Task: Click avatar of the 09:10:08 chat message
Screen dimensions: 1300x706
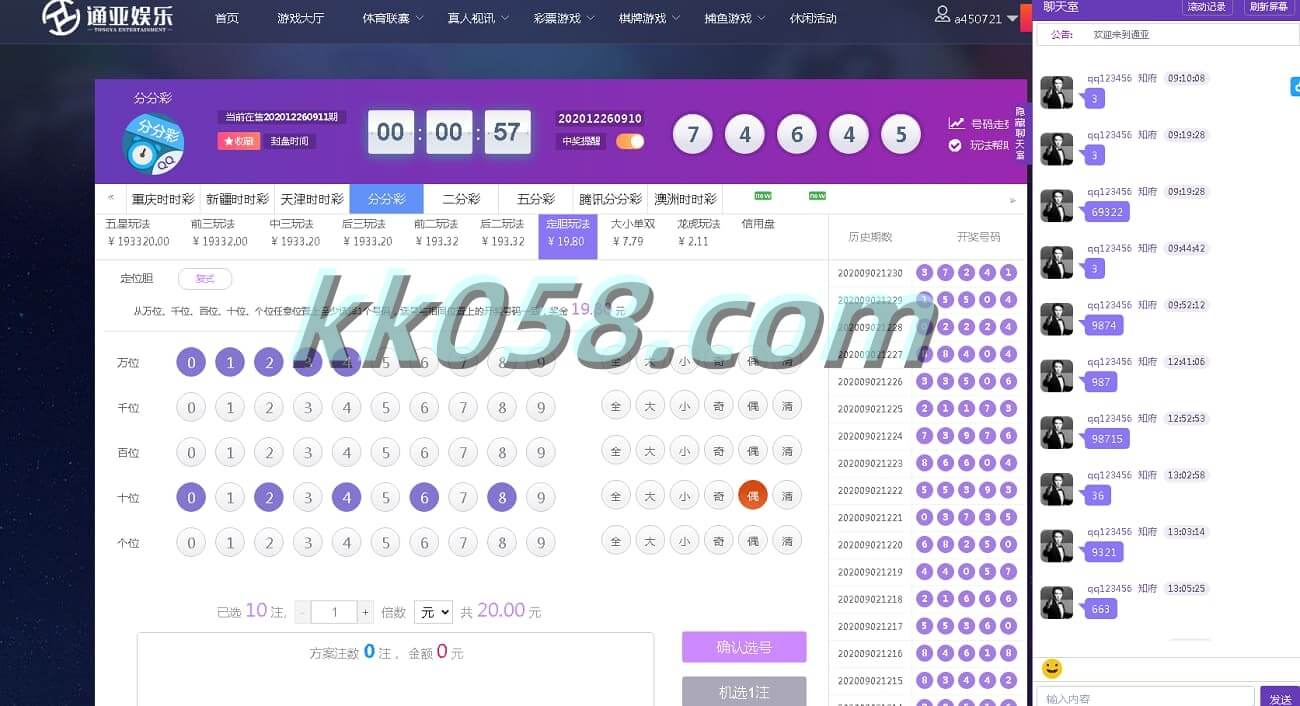Action: tap(1056, 93)
